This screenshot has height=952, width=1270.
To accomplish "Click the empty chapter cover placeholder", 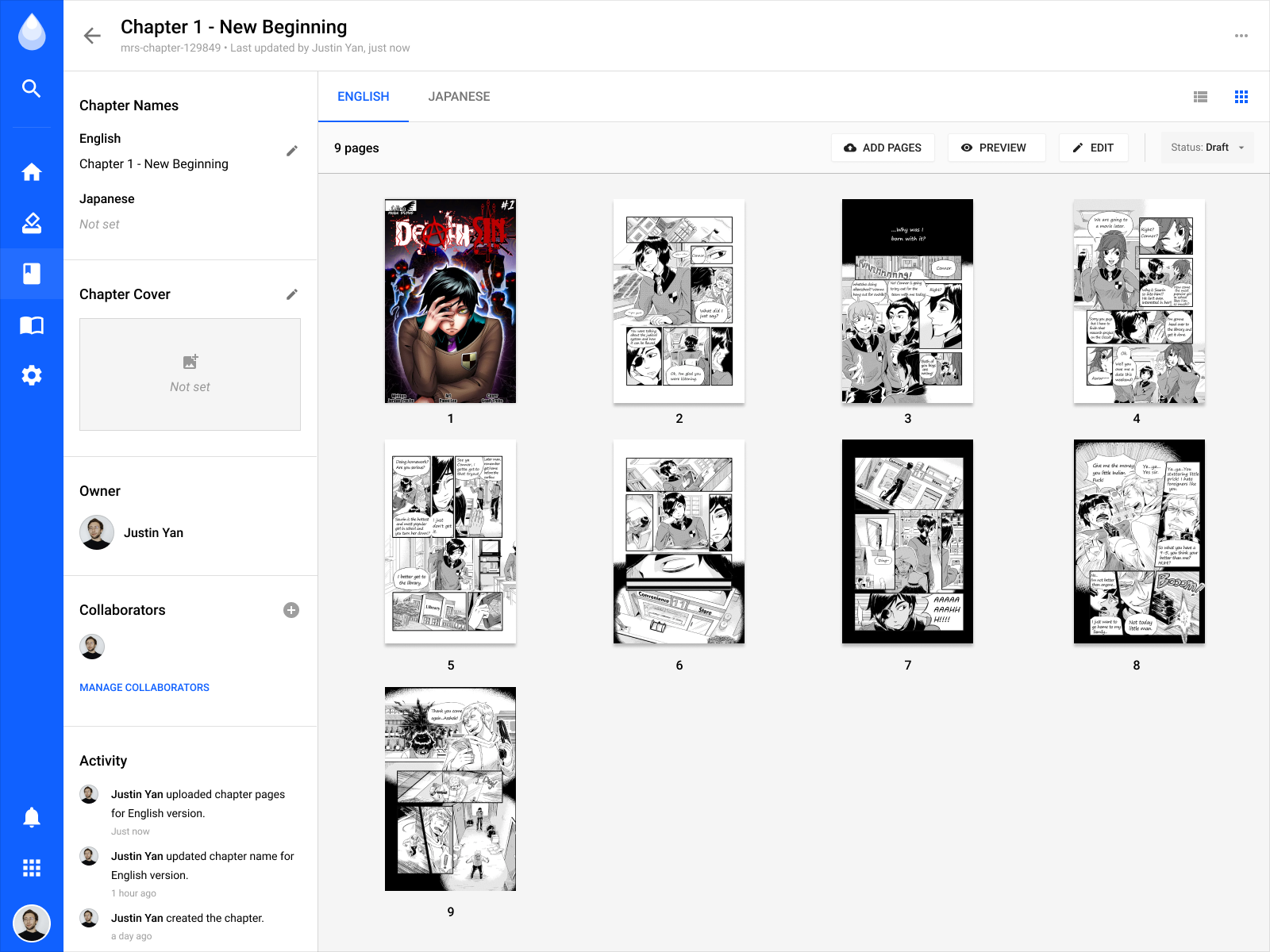I will point(190,374).
